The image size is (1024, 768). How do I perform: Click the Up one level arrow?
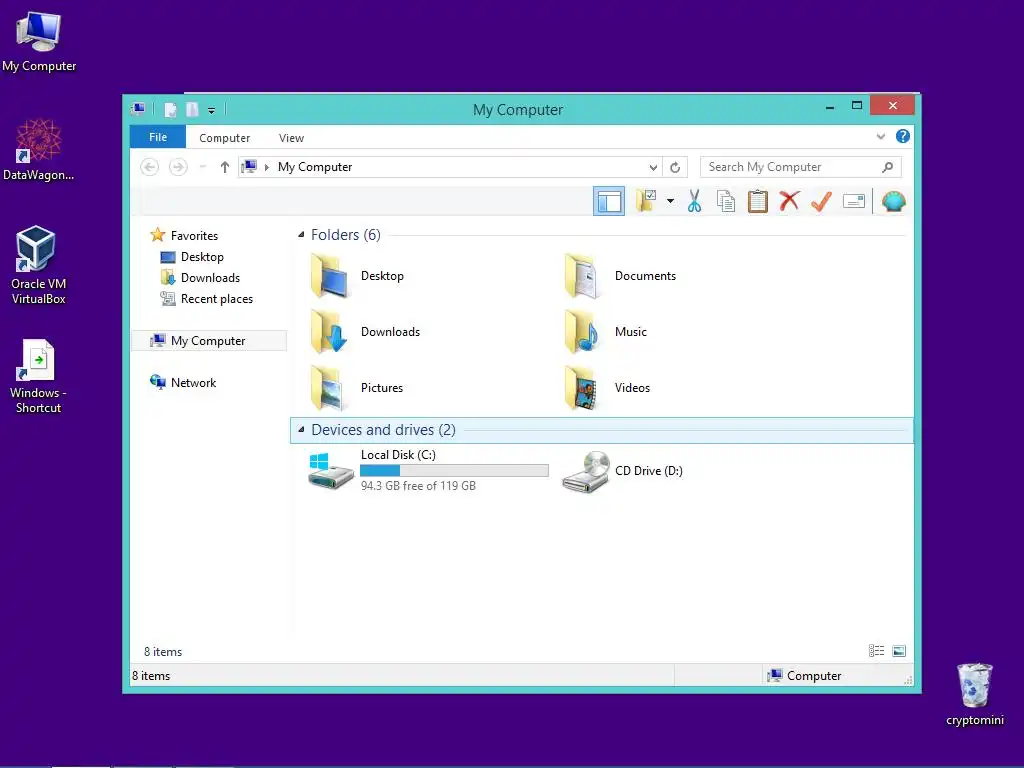[225, 167]
